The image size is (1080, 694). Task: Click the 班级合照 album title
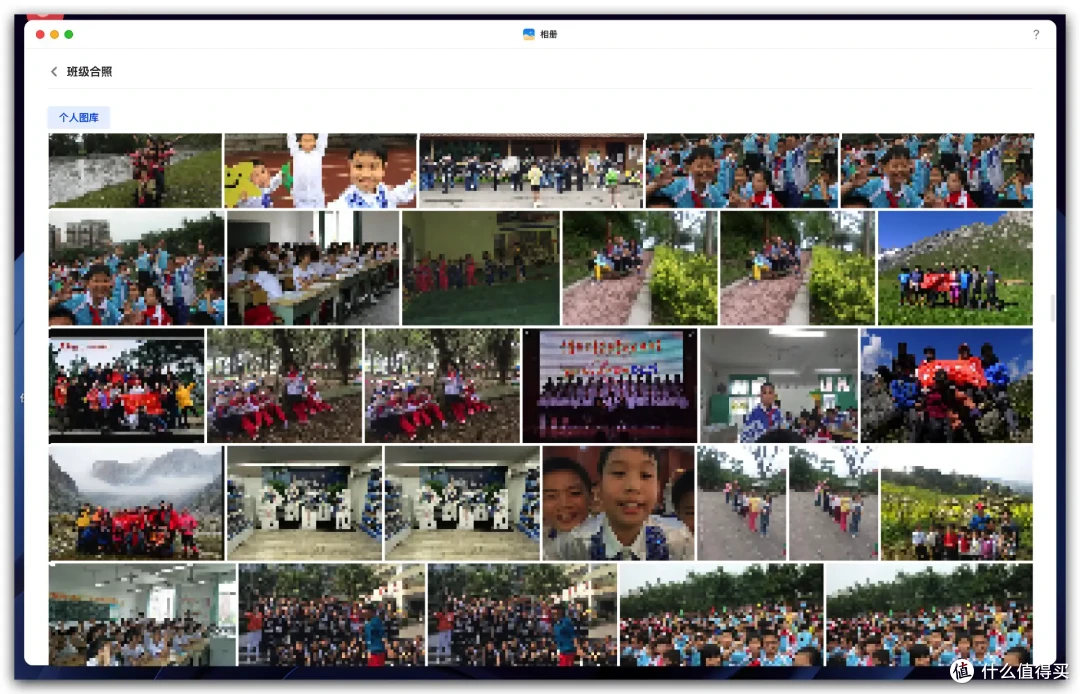tap(90, 72)
